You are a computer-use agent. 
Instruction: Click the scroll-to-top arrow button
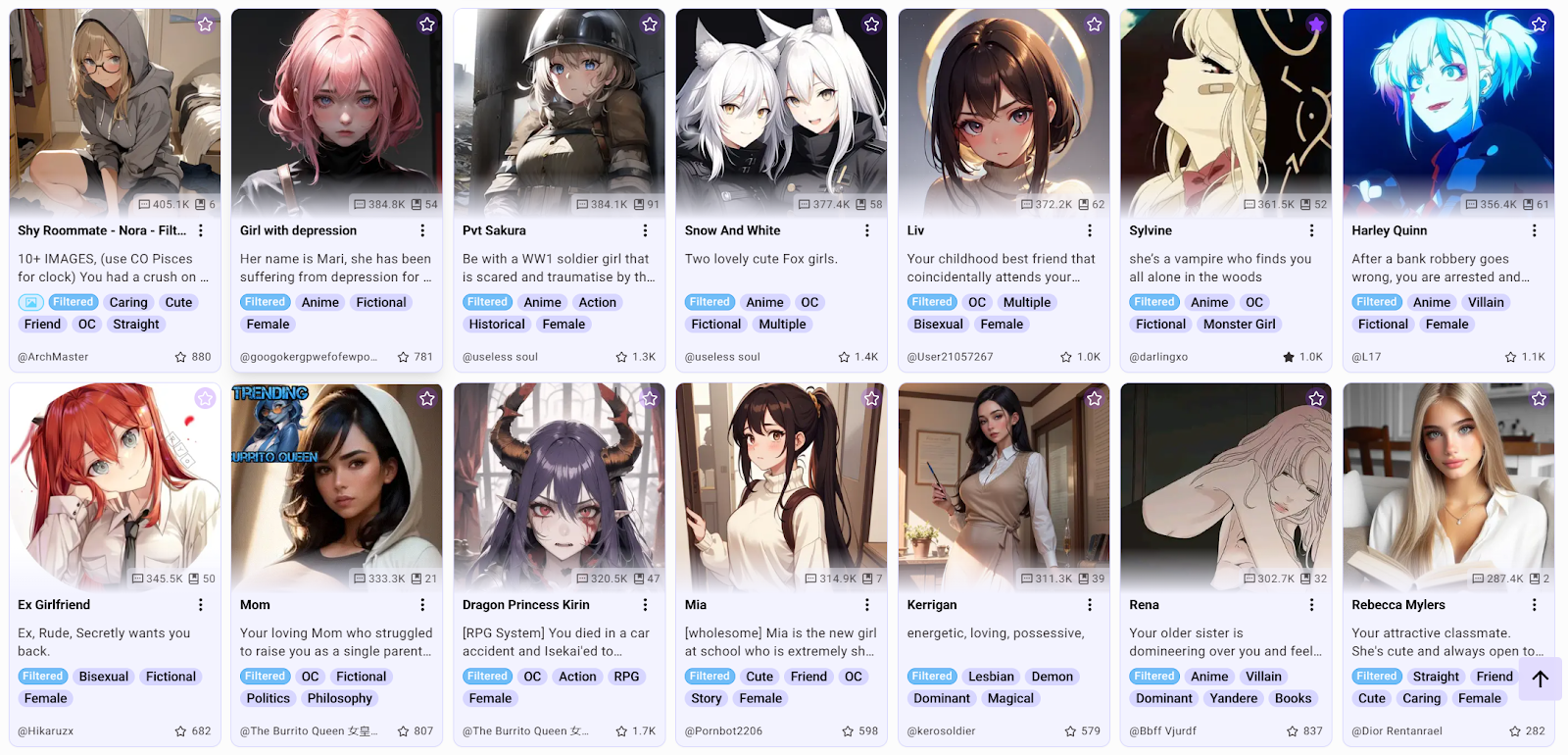tap(1540, 679)
